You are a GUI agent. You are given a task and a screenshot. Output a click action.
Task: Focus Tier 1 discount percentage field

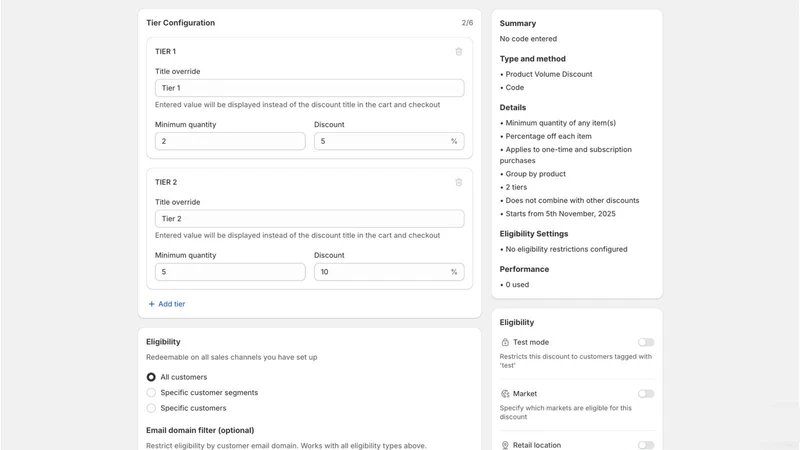(389, 141)
